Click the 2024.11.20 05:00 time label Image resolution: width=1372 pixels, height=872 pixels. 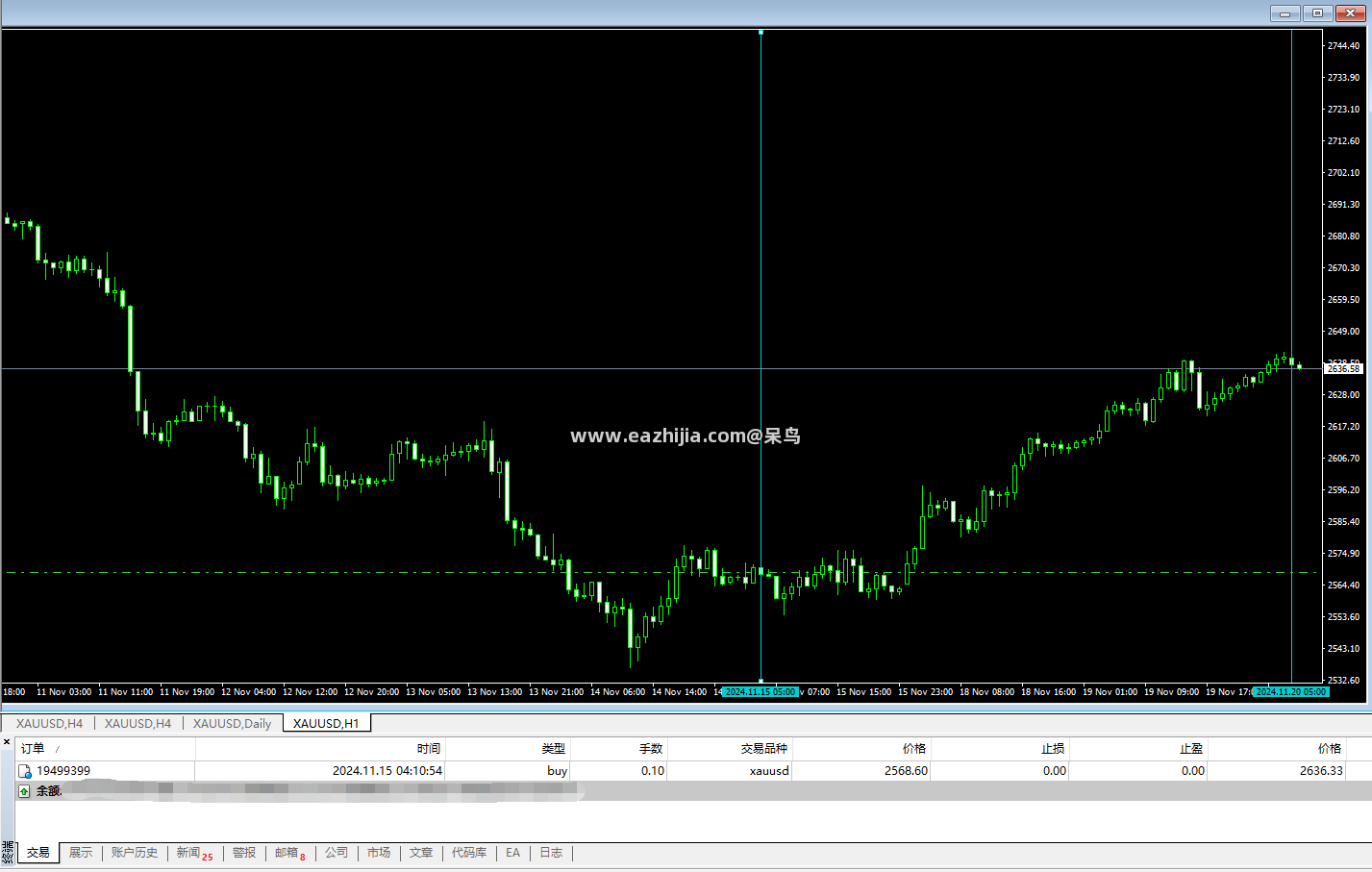click(1291, 692)
